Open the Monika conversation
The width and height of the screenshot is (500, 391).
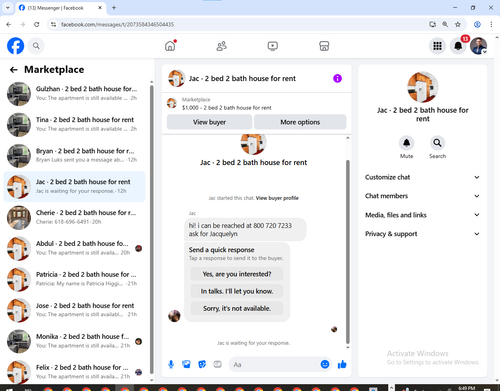point(74,341)
